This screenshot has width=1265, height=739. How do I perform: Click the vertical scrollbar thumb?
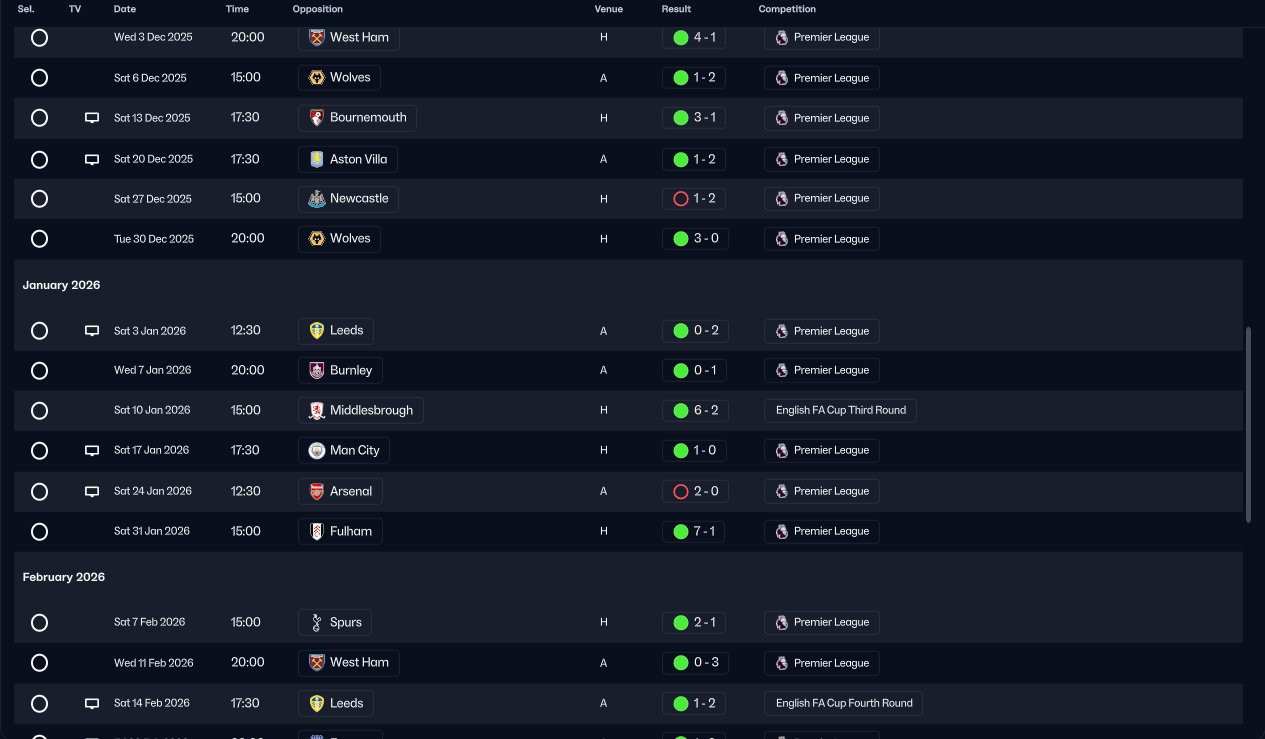[x=1248, y=424]
